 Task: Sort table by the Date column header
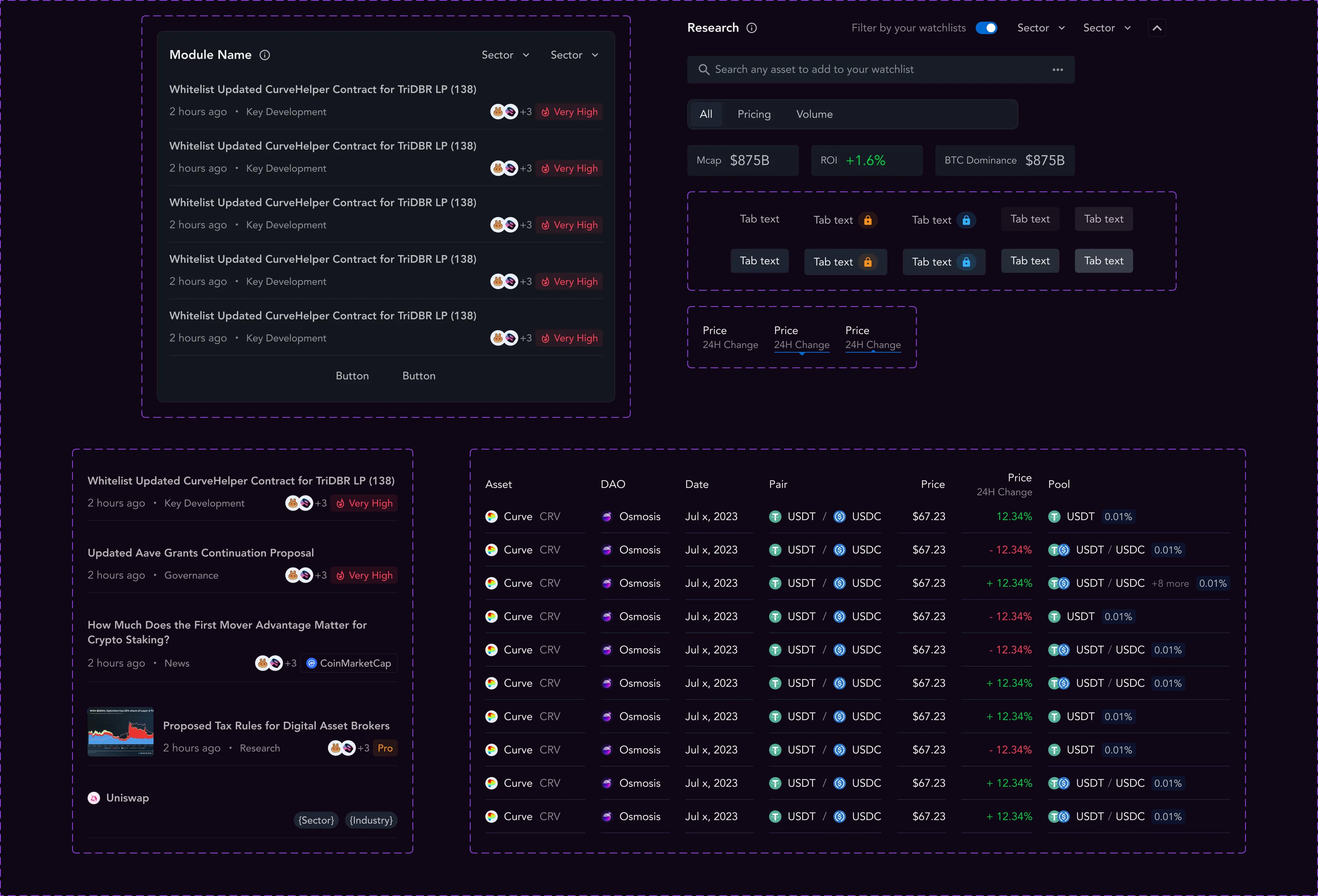(697, 484)
